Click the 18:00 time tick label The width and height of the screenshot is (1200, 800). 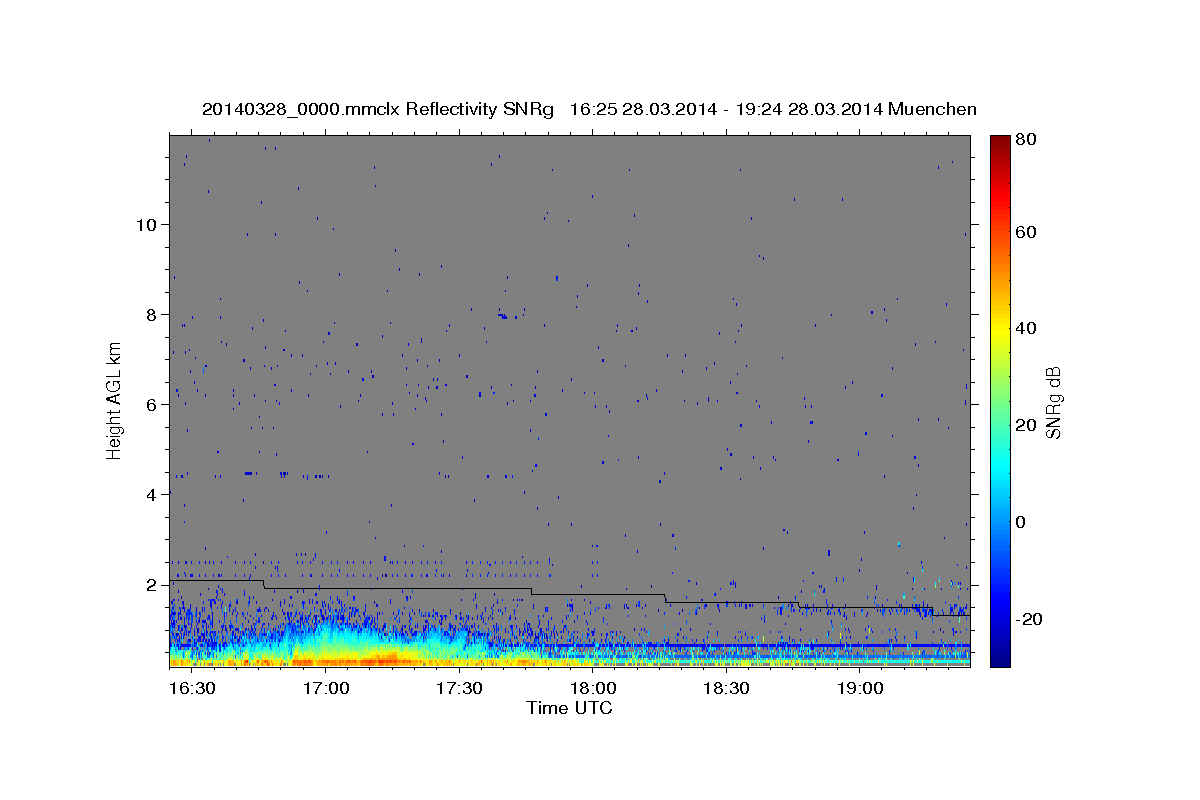593,689
